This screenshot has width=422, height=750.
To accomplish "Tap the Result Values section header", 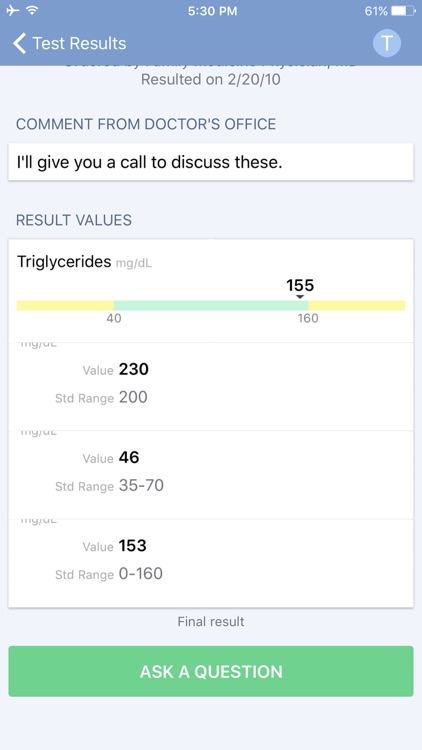I will click(x=74, y=220).
